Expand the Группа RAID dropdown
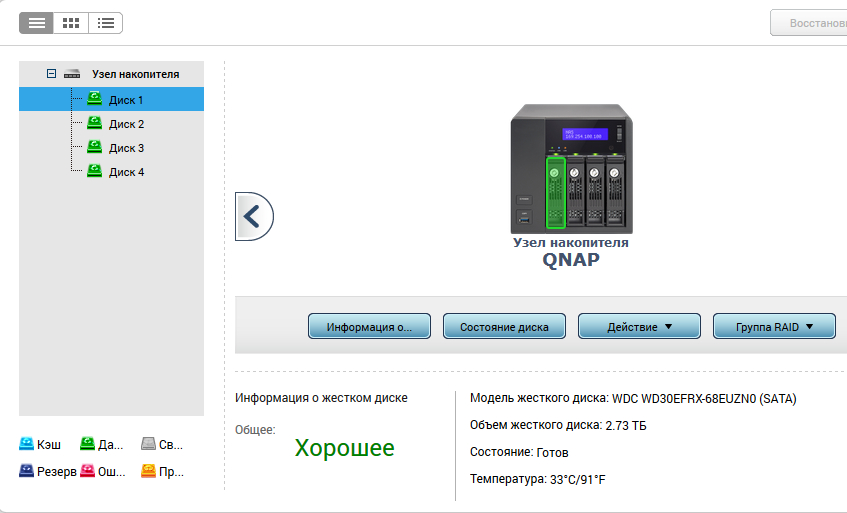 (x=773, y=327)
